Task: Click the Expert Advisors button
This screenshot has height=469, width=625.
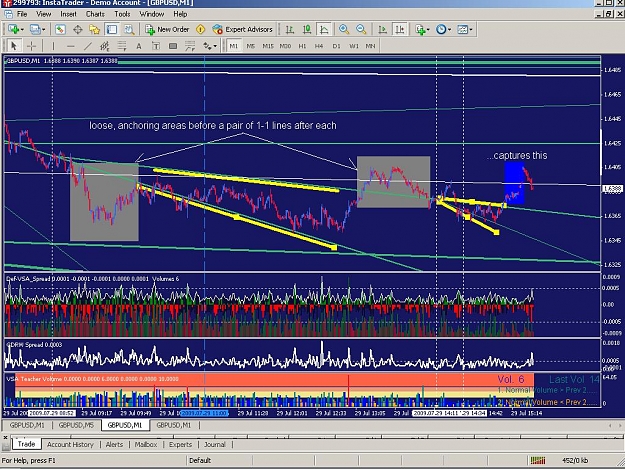Action: point(243,29)
